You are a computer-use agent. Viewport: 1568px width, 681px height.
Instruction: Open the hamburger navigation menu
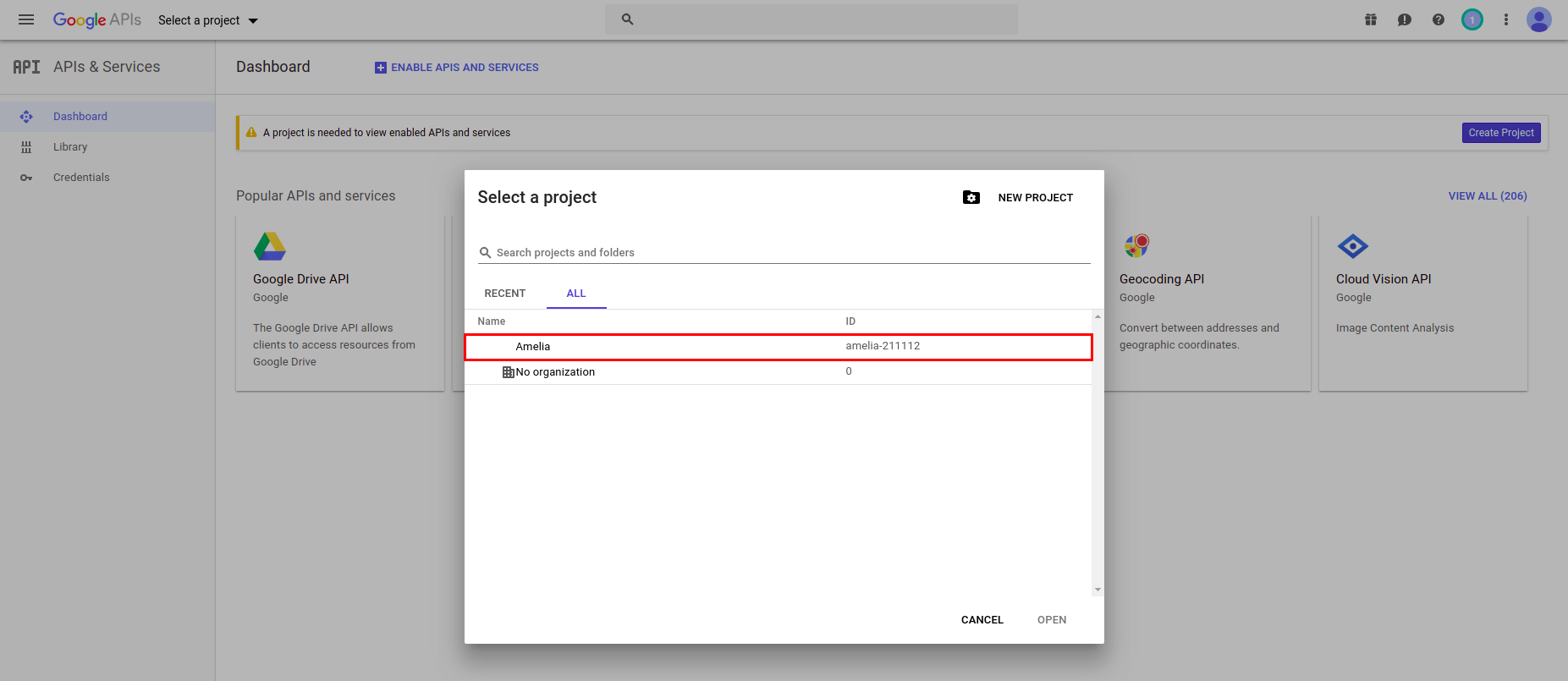[x=26, y=19]
